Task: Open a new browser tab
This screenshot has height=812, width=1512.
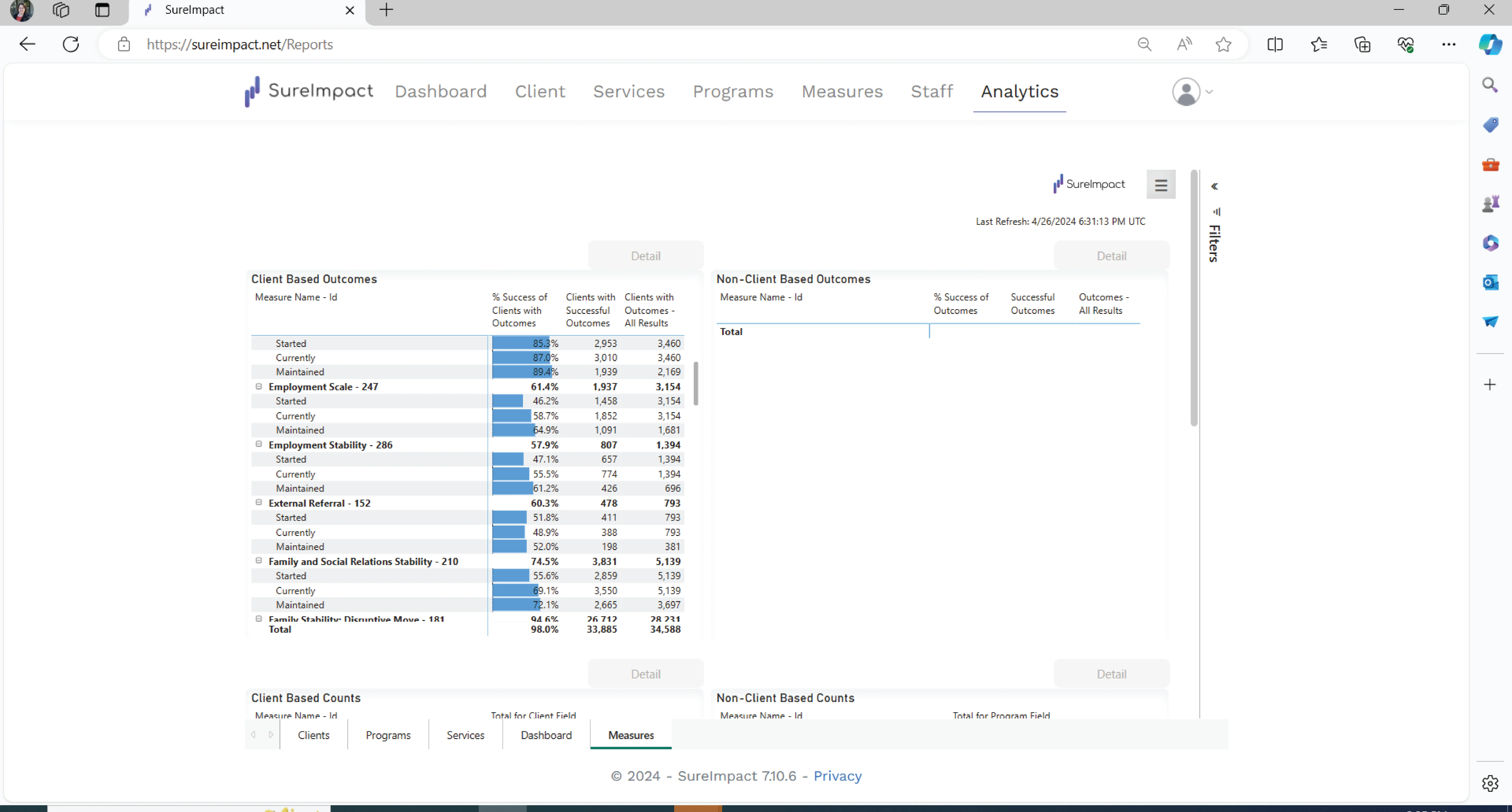Action: (386, 10)
